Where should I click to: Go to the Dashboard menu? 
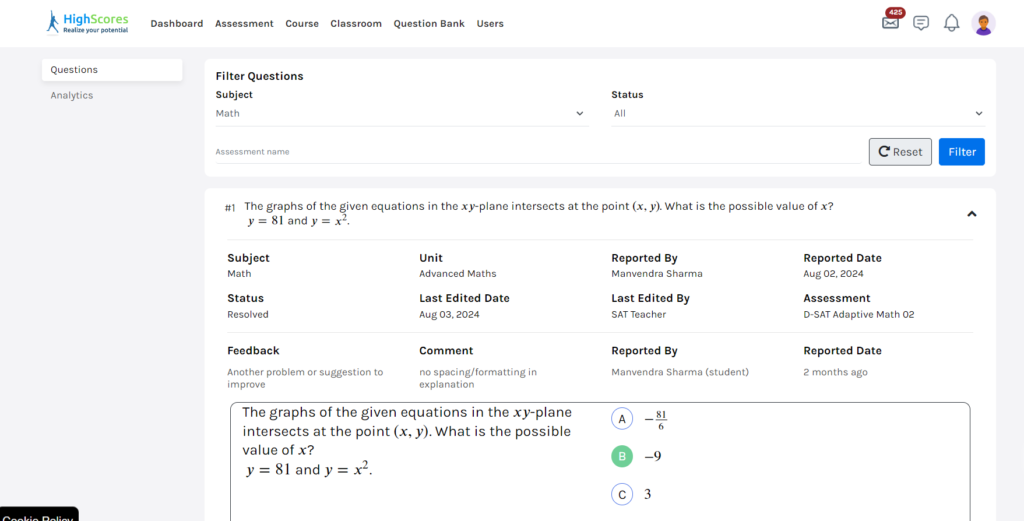click(177, 24)
